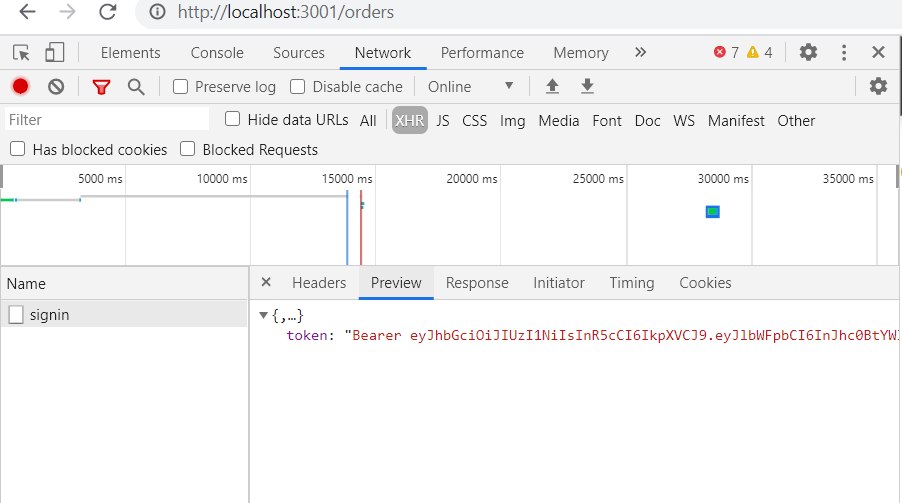Show more DevTools tabs via double chevron
This screenshot has width=902, height=503.
coord(640,52)
